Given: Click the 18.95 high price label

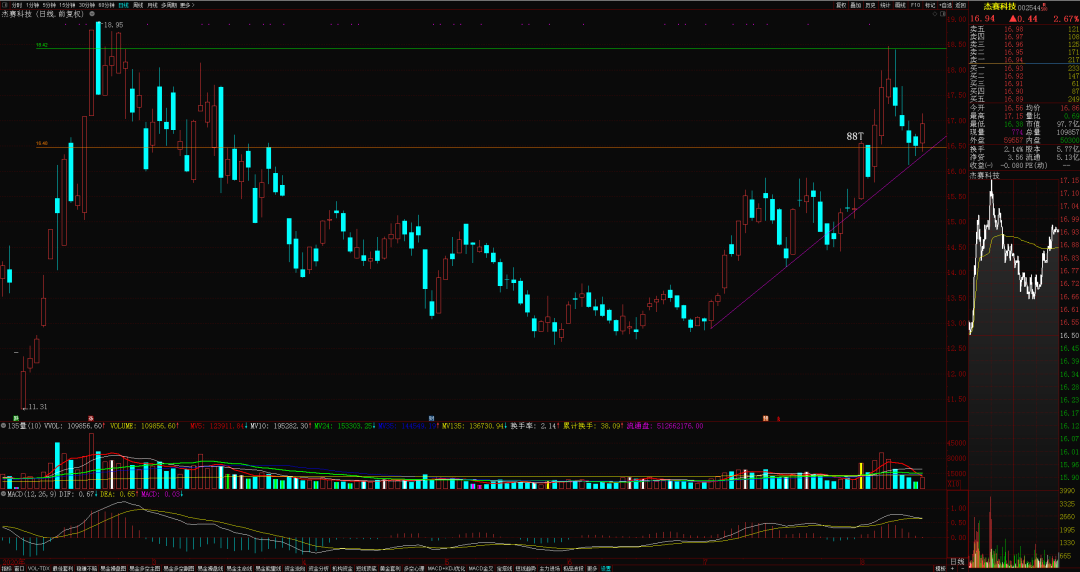Looking at the screenshot, I should [114, 25].
